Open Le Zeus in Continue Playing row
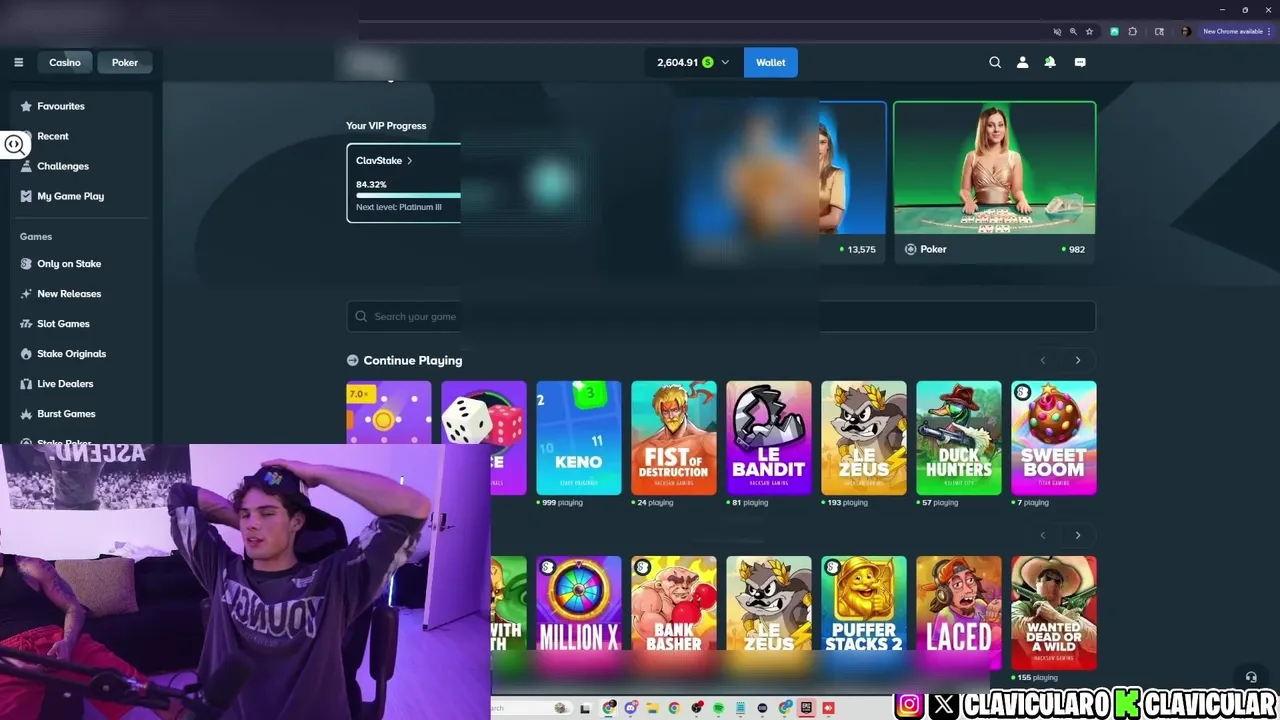This screenshot has width=1280, height=720. (864, 438)
